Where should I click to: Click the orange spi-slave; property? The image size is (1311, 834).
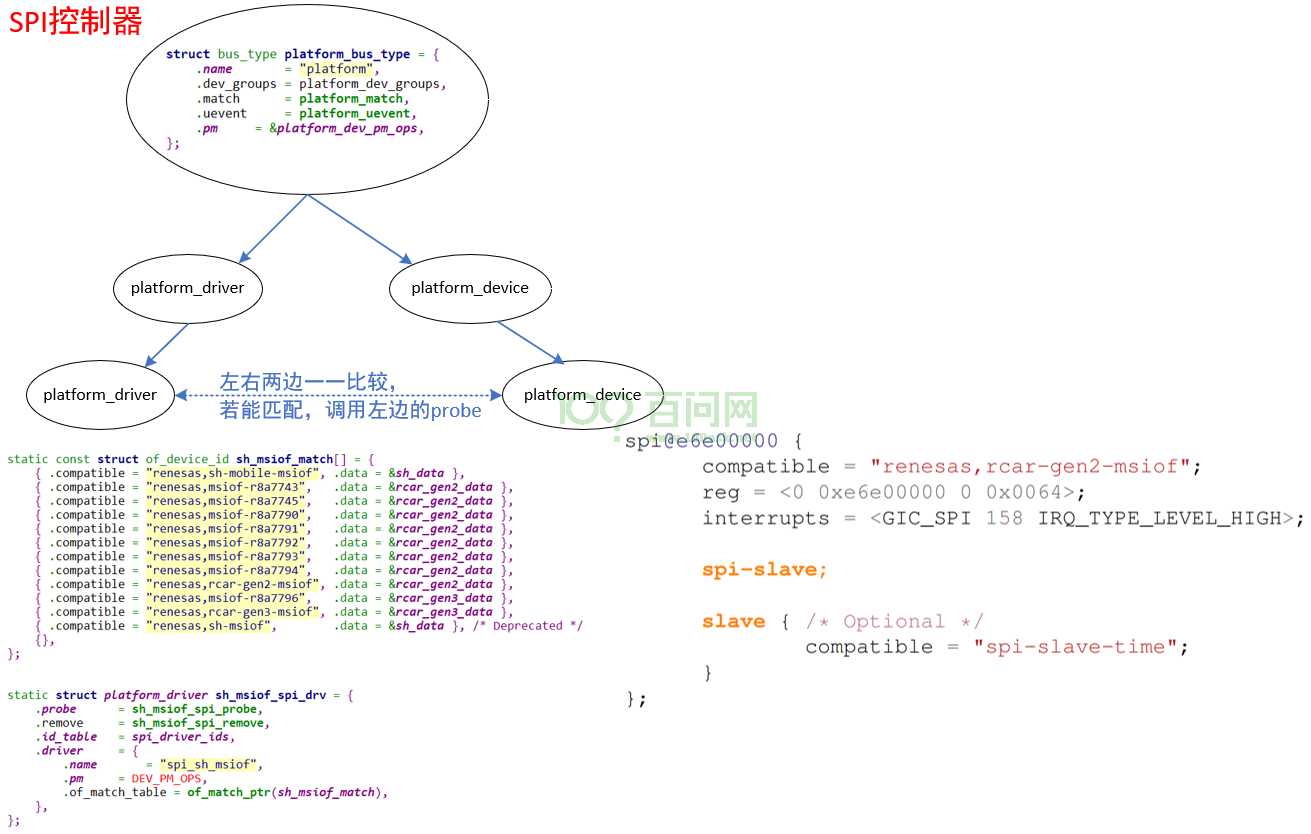[765, 570]
